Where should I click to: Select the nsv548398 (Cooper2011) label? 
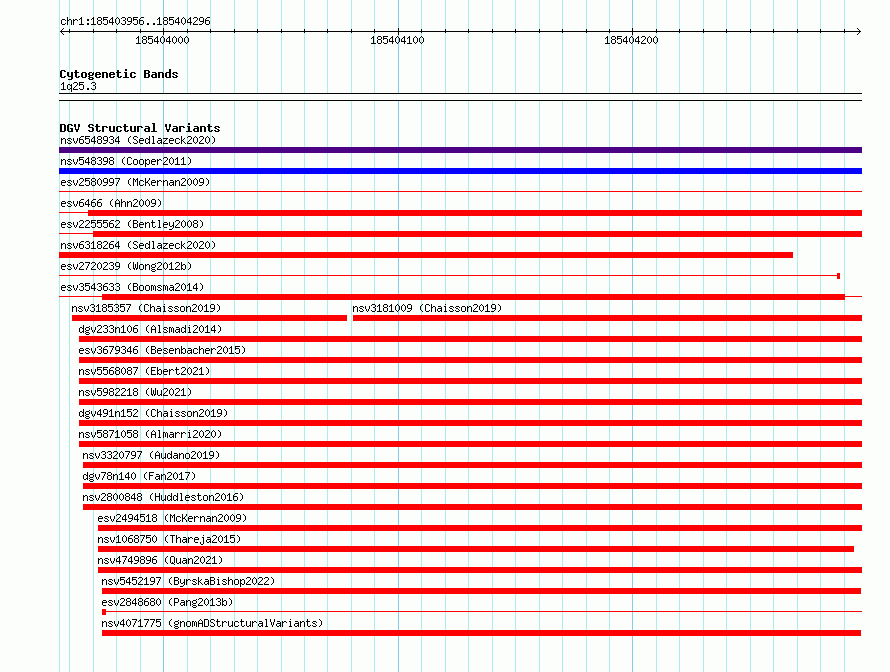[x=126, y=161]
